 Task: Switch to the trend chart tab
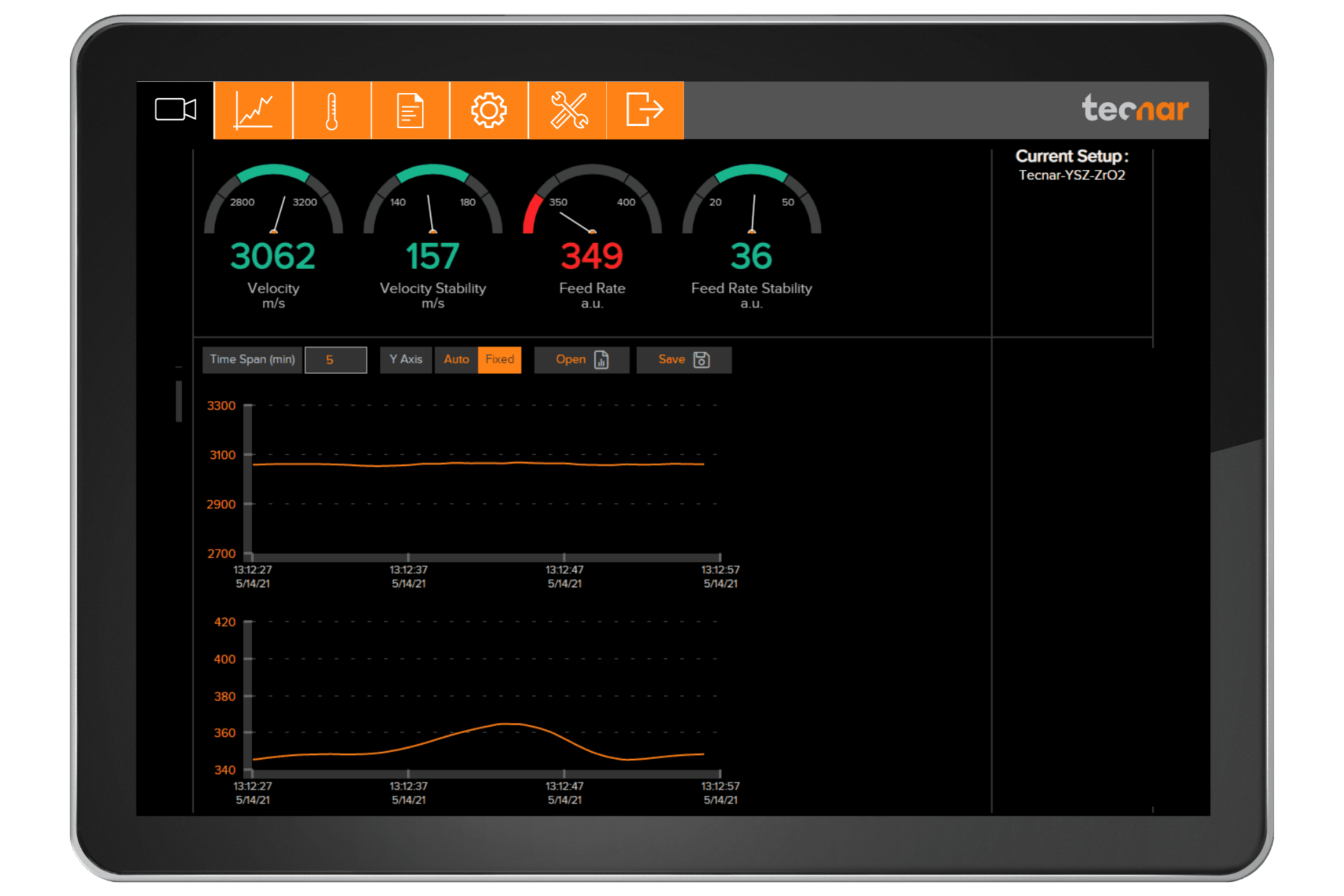click(x=253, y=110)
